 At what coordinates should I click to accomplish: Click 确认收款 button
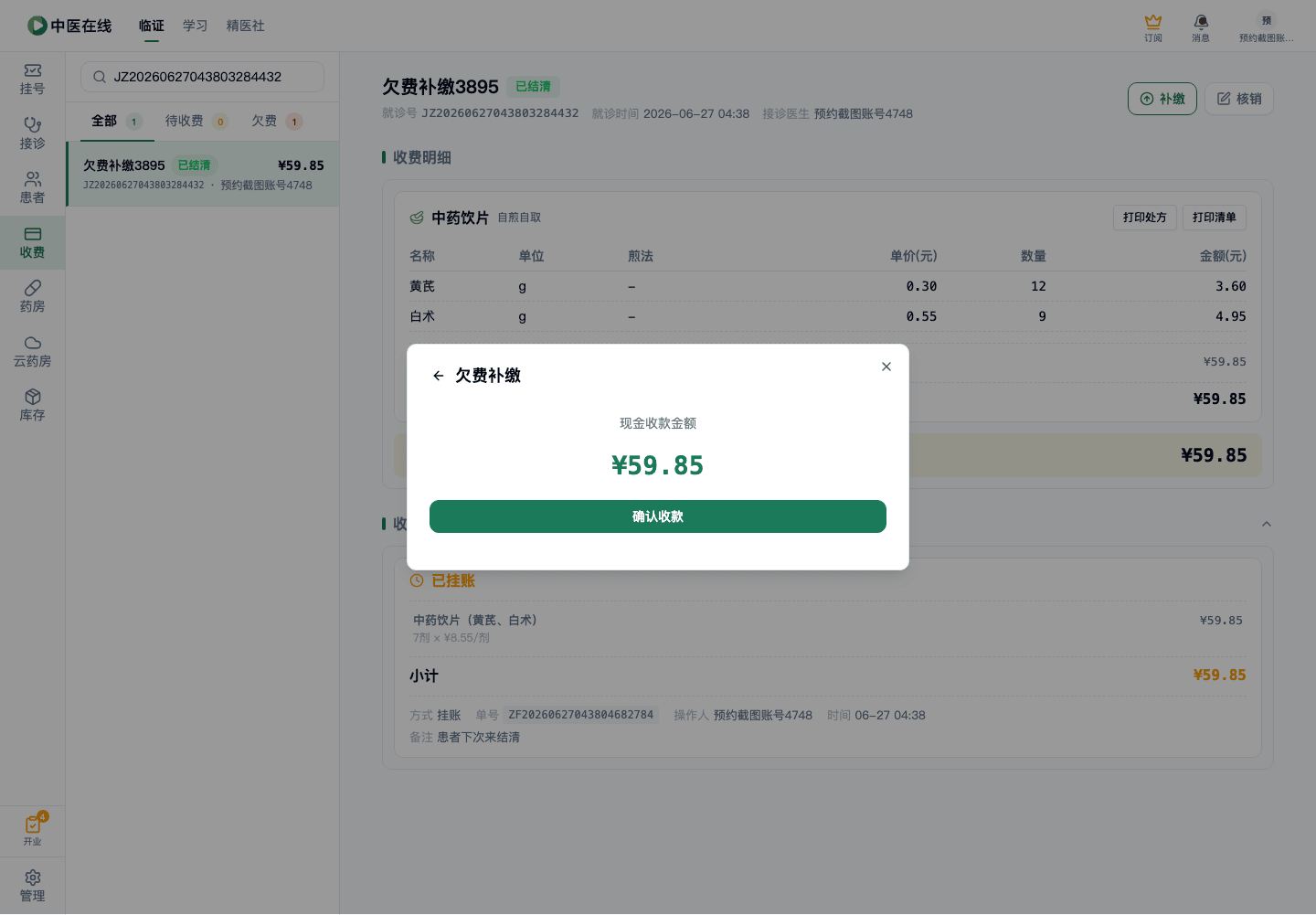(658, 516)
